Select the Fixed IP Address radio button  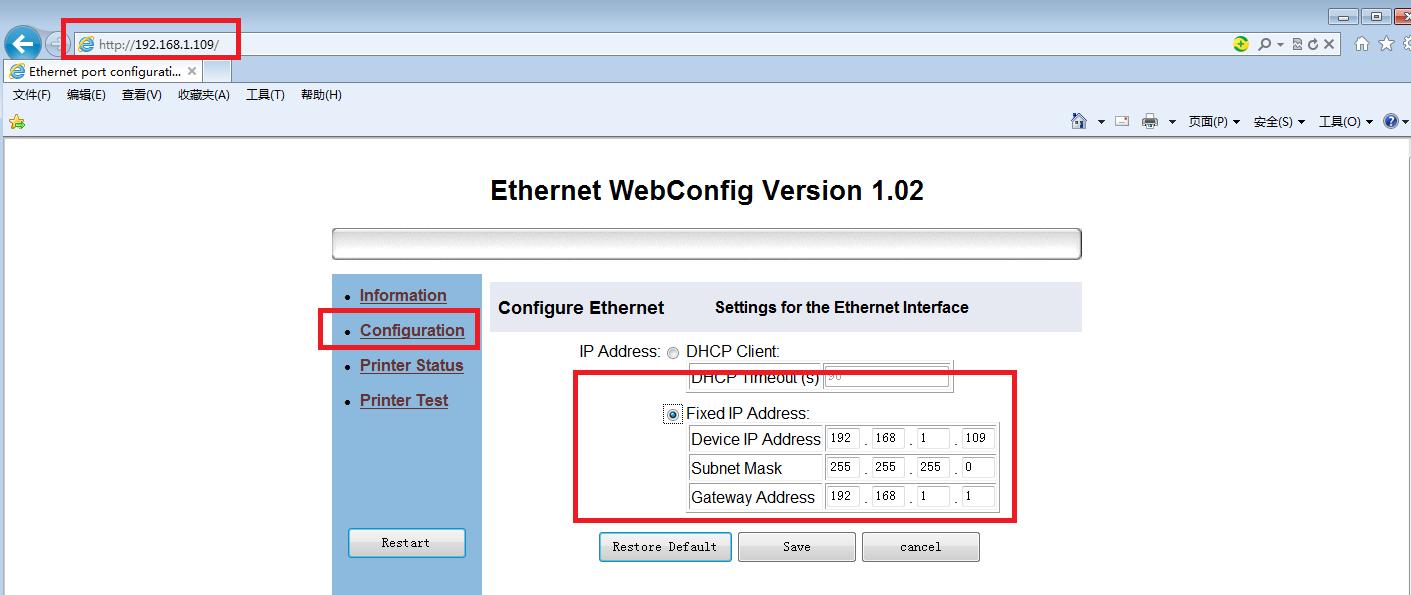tap(673, 414)
